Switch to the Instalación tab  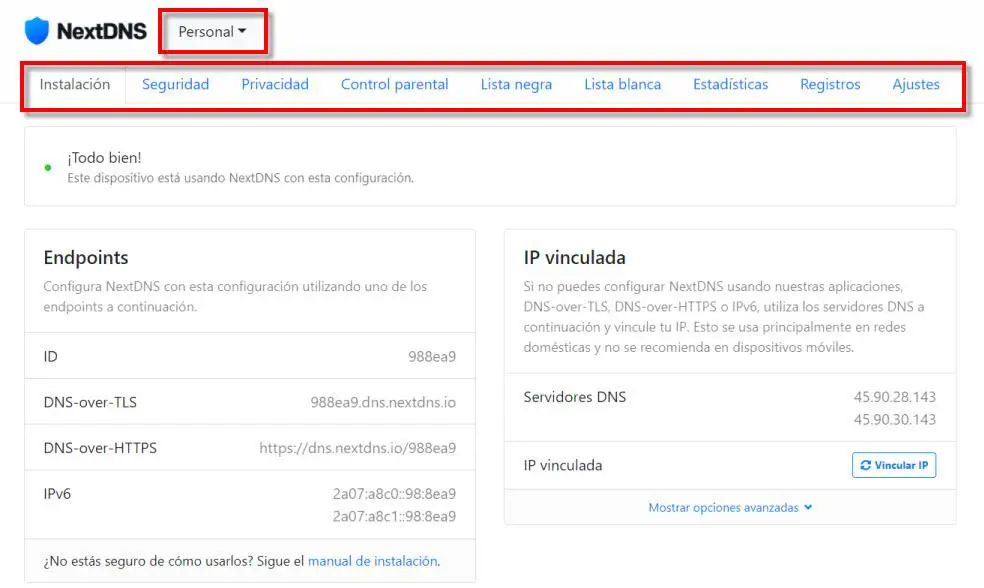(x=75, y=84)
